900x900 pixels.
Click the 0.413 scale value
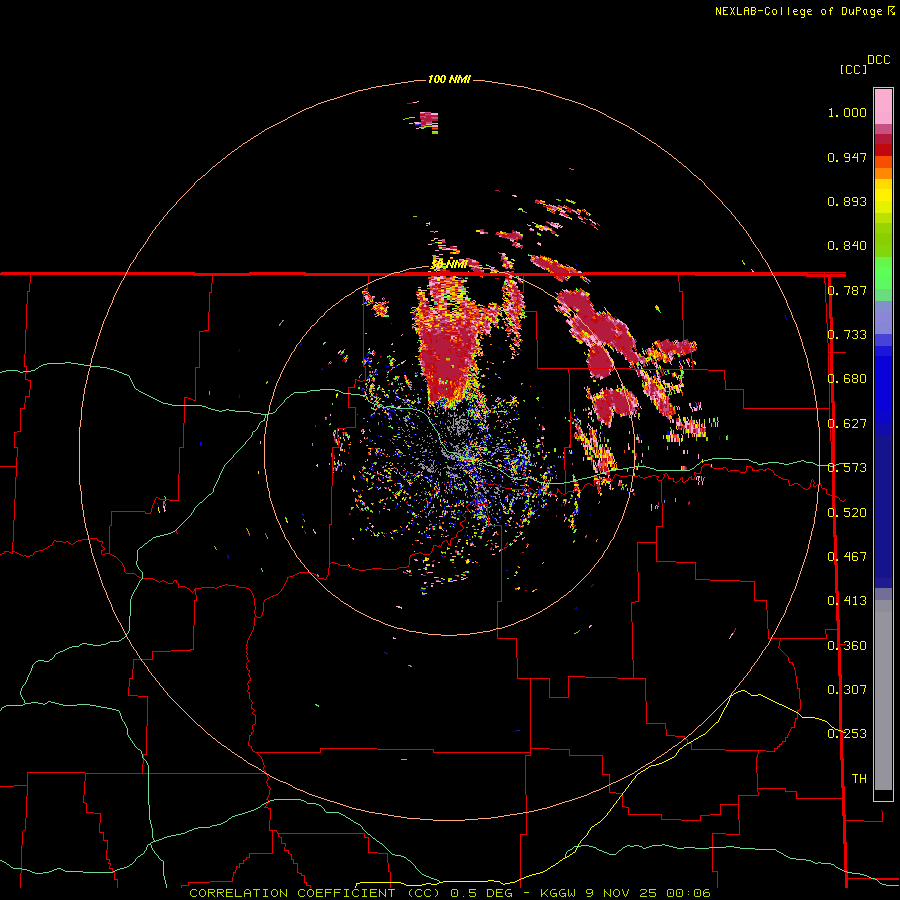pos(847,601)
